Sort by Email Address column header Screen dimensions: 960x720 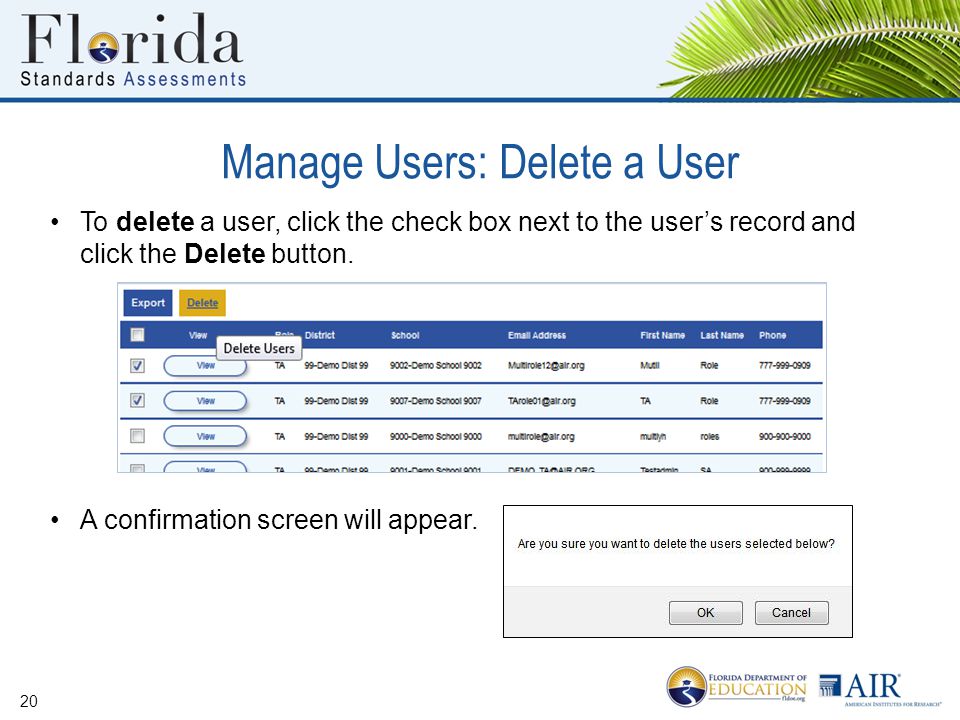click(x=537, y=336)
